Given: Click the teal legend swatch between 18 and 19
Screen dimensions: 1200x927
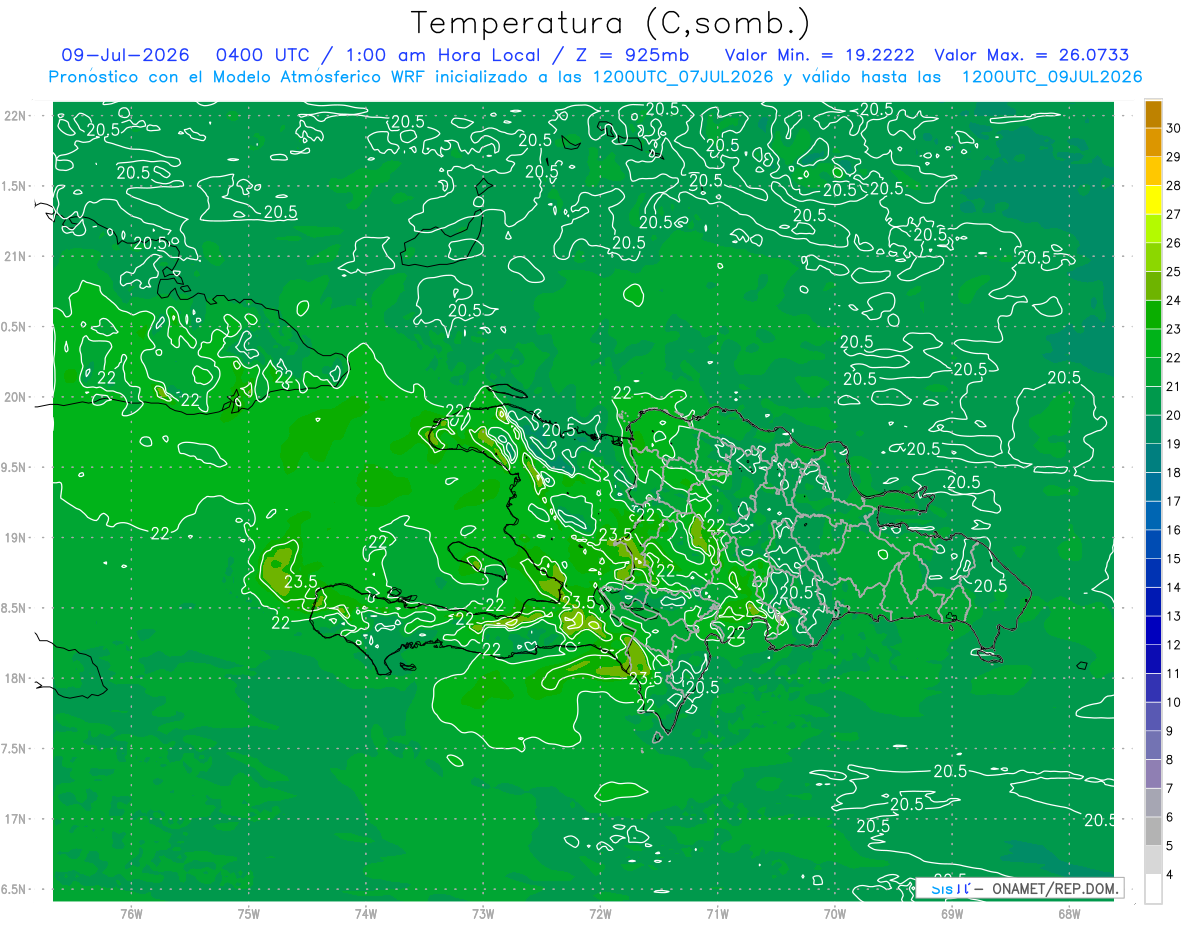Looking at the screenshot, I should [x=1153, y=459].
